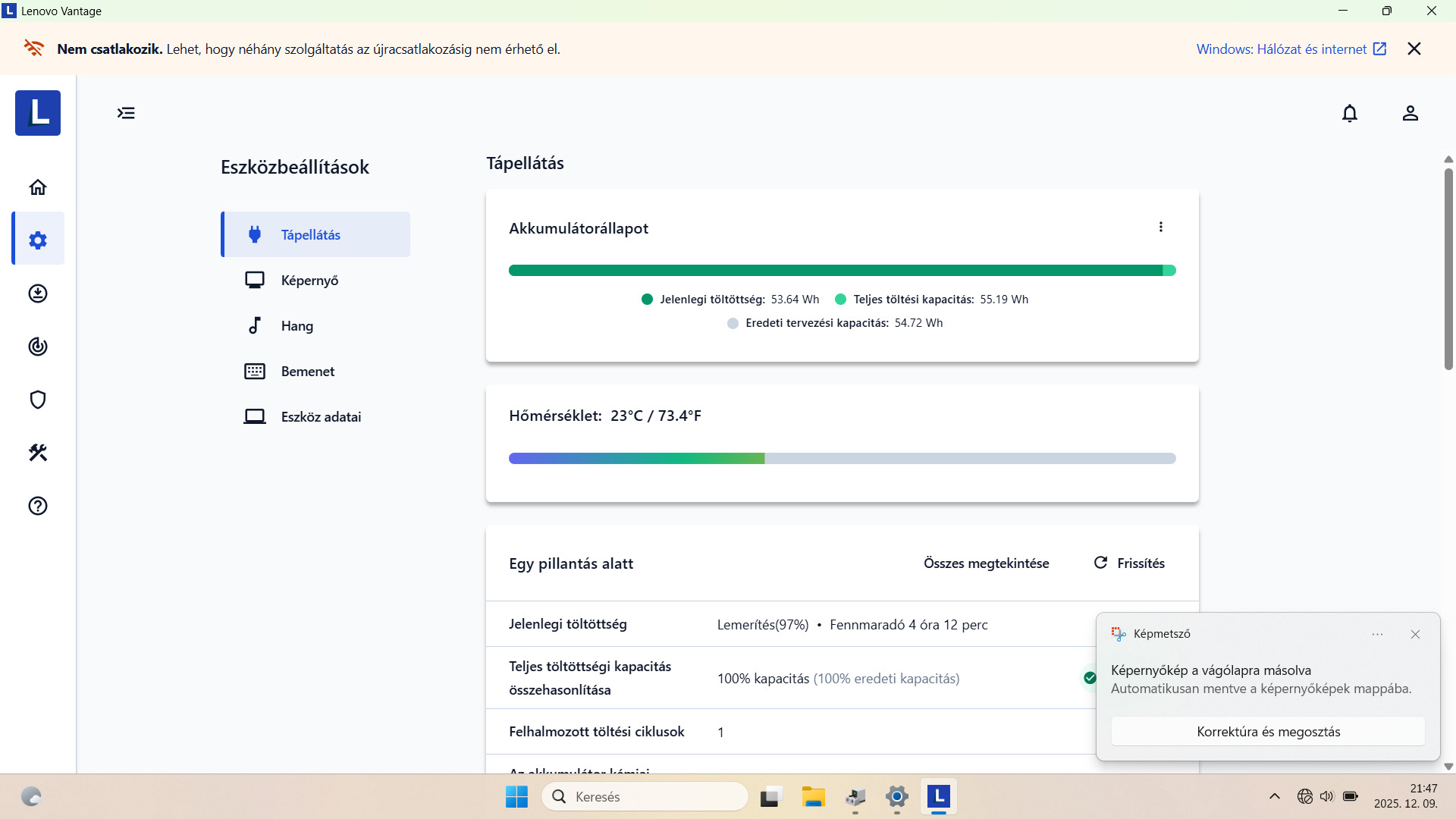Open the shield security sidebar icon
The image size is (1456, 819).
pos(38,400)
